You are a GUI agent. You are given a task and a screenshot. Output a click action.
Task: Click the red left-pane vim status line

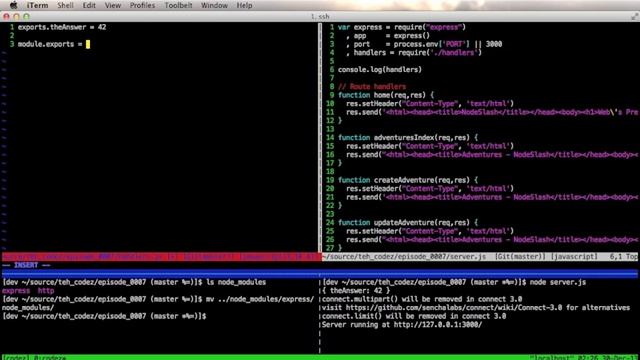point(161,257)
